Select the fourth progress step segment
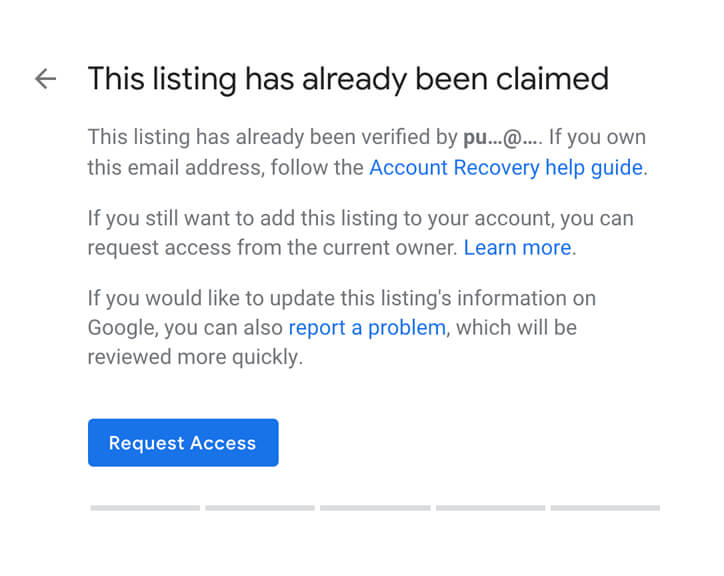 pos(490,508)
